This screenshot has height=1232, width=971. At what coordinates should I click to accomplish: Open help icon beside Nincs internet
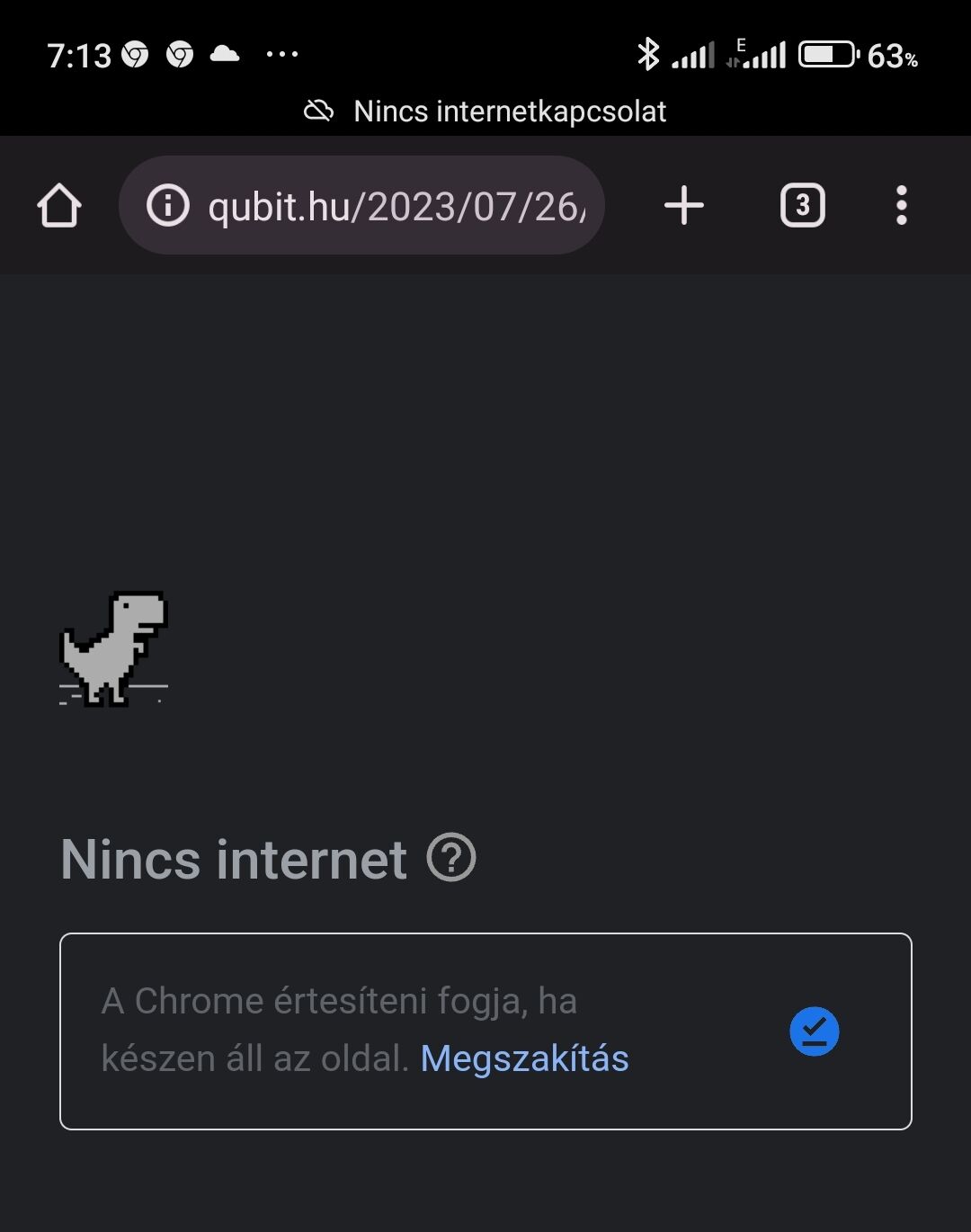pos(451,858)
